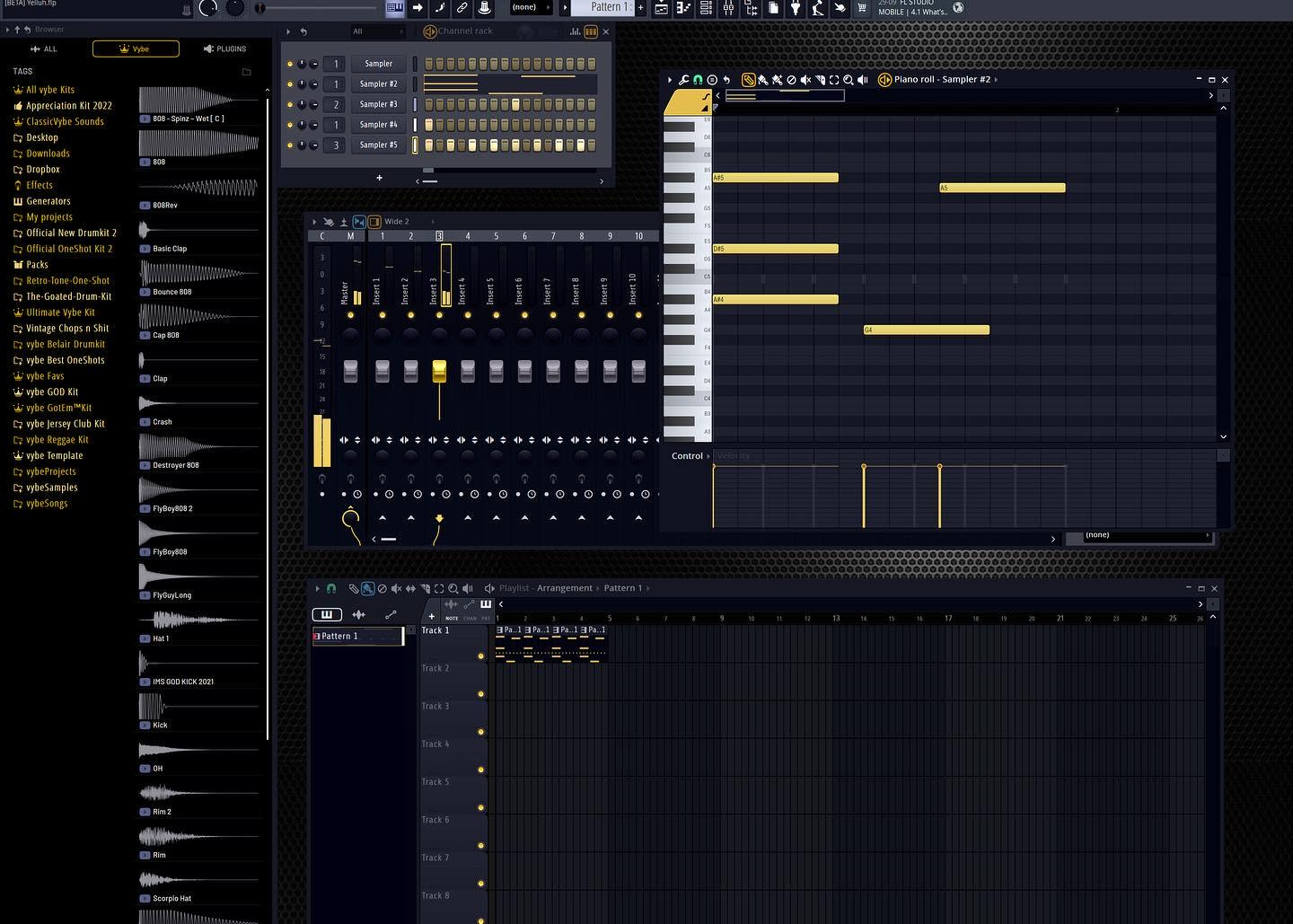1293x924 pixels.
Task: Click the automation curve icon in the Playlist
Action: coord(391,614)
